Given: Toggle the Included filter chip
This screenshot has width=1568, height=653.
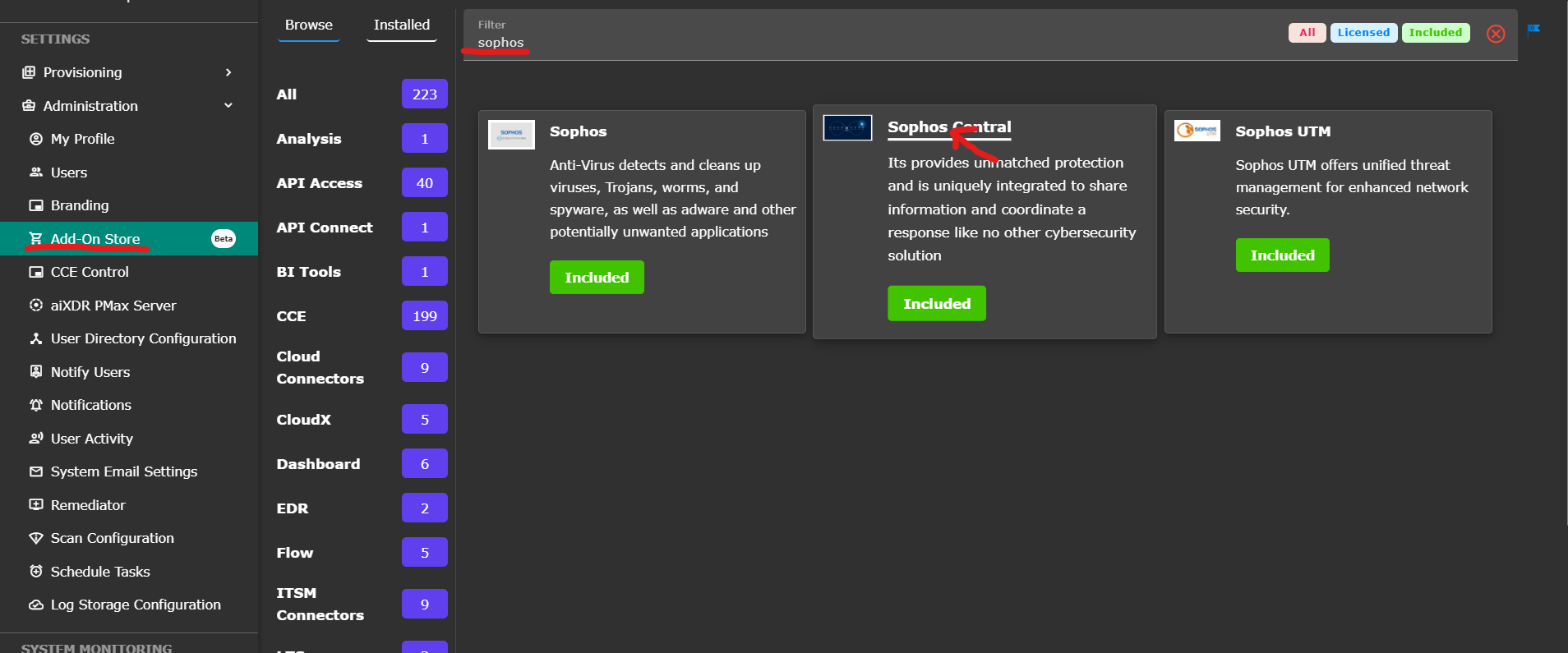Looking at the screenshot, I should click(1436, 33).
